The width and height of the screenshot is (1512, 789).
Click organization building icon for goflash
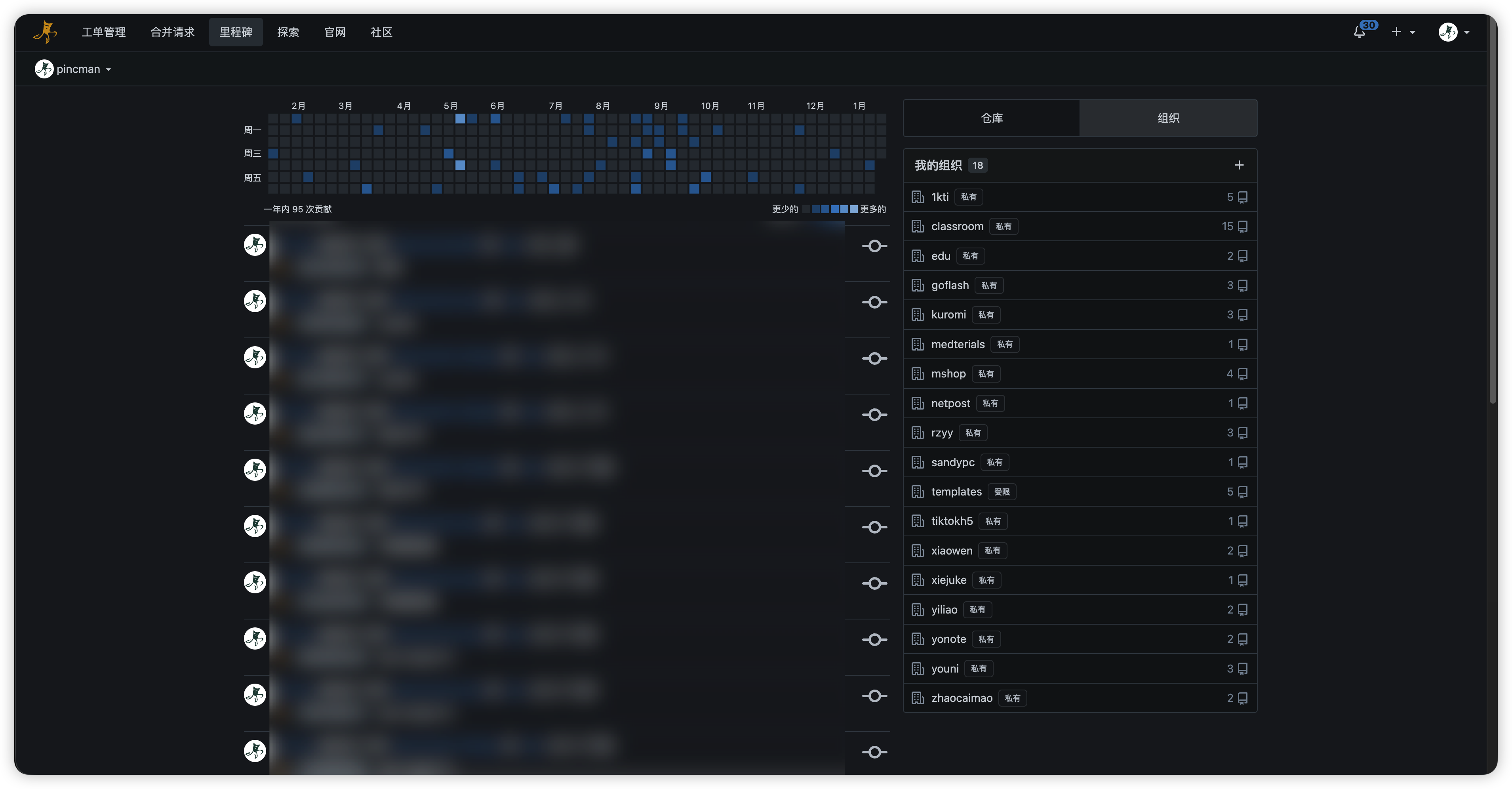[918, 285]
